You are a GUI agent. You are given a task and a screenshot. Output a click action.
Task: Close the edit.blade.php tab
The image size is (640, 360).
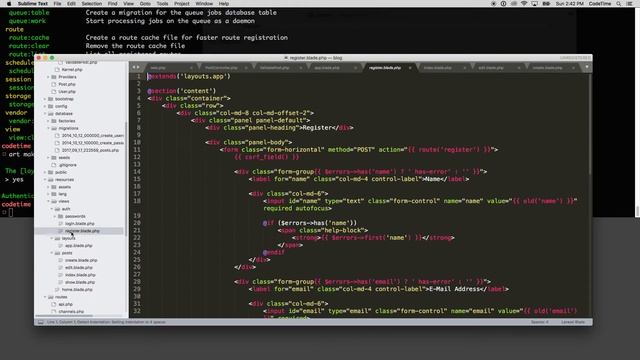519,68
